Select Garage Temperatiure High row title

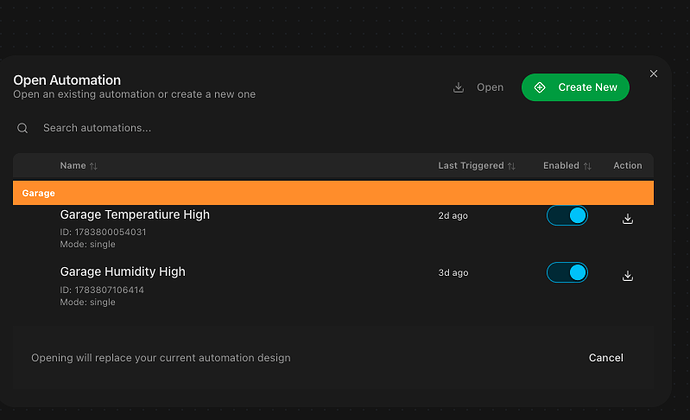[x=135, y=214]
